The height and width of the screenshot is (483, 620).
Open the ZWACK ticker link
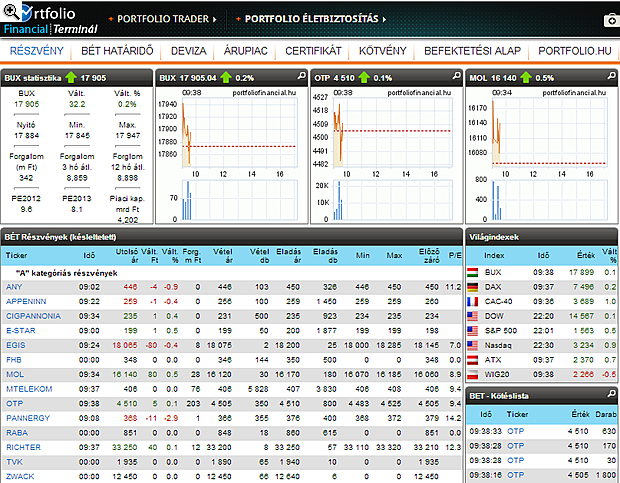tap(20, 477)
